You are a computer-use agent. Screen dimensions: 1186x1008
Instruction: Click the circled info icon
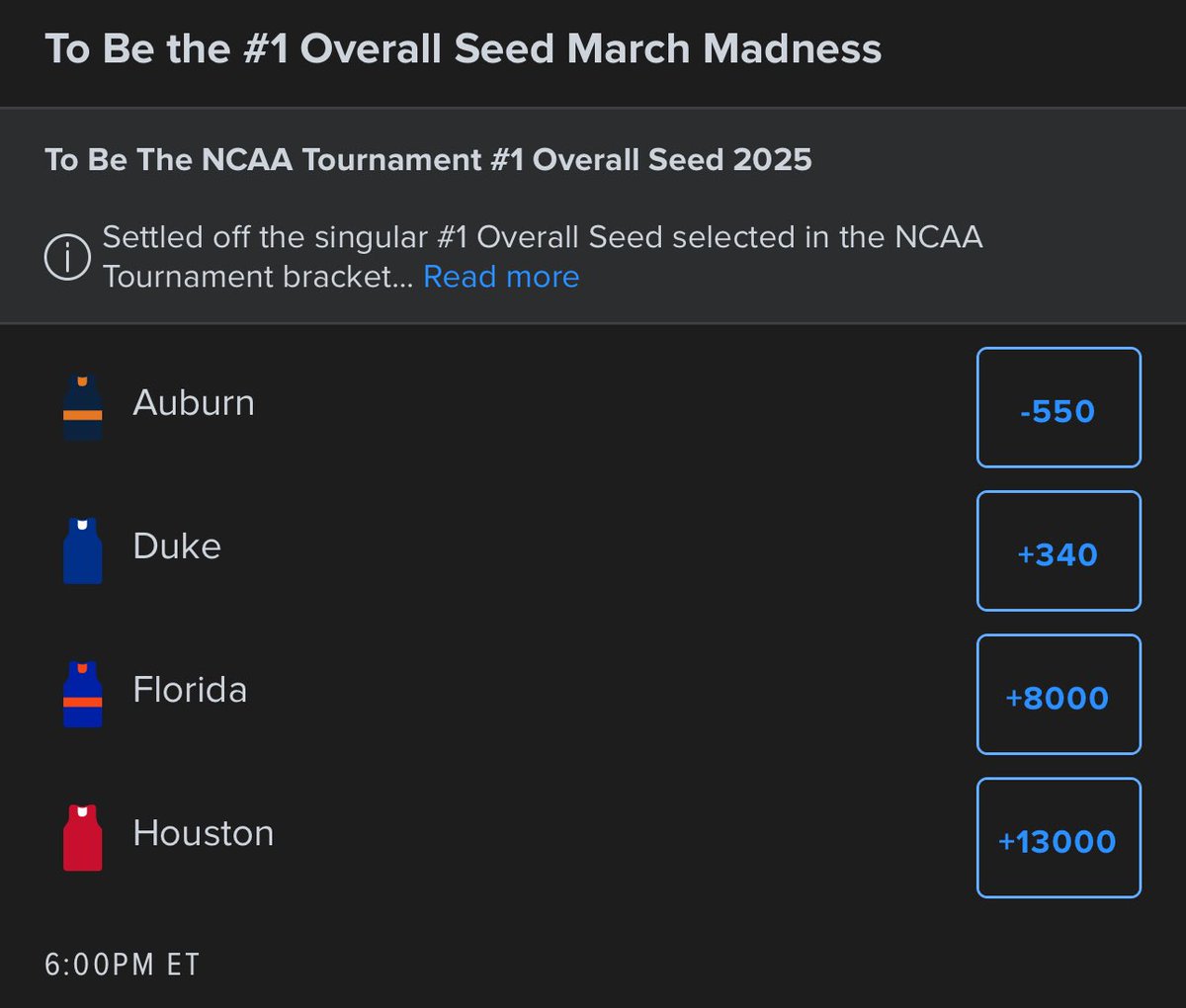(68, 258)
